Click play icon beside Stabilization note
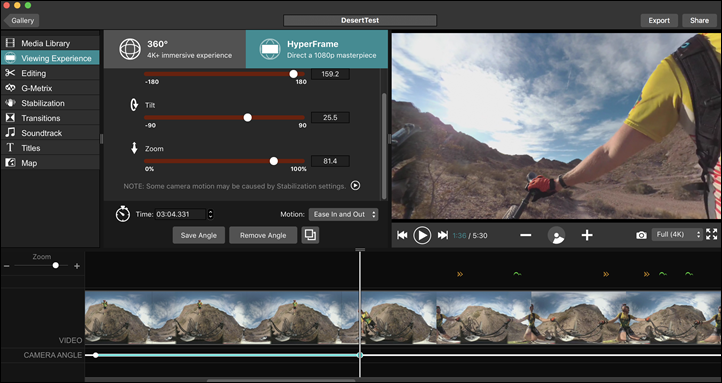The height and width of the screenshot is (383, 722). [355, 186]
